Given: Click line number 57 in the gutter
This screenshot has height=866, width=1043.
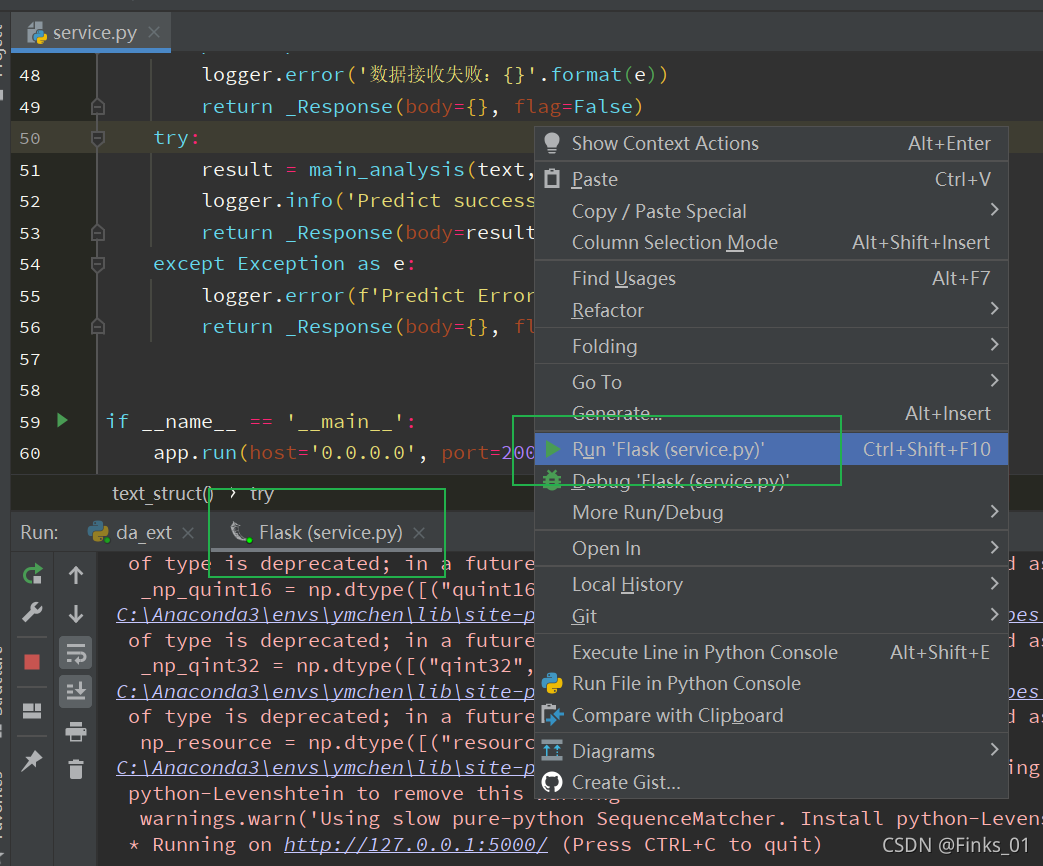Looking at the screenshot, I should click(30, 360).
